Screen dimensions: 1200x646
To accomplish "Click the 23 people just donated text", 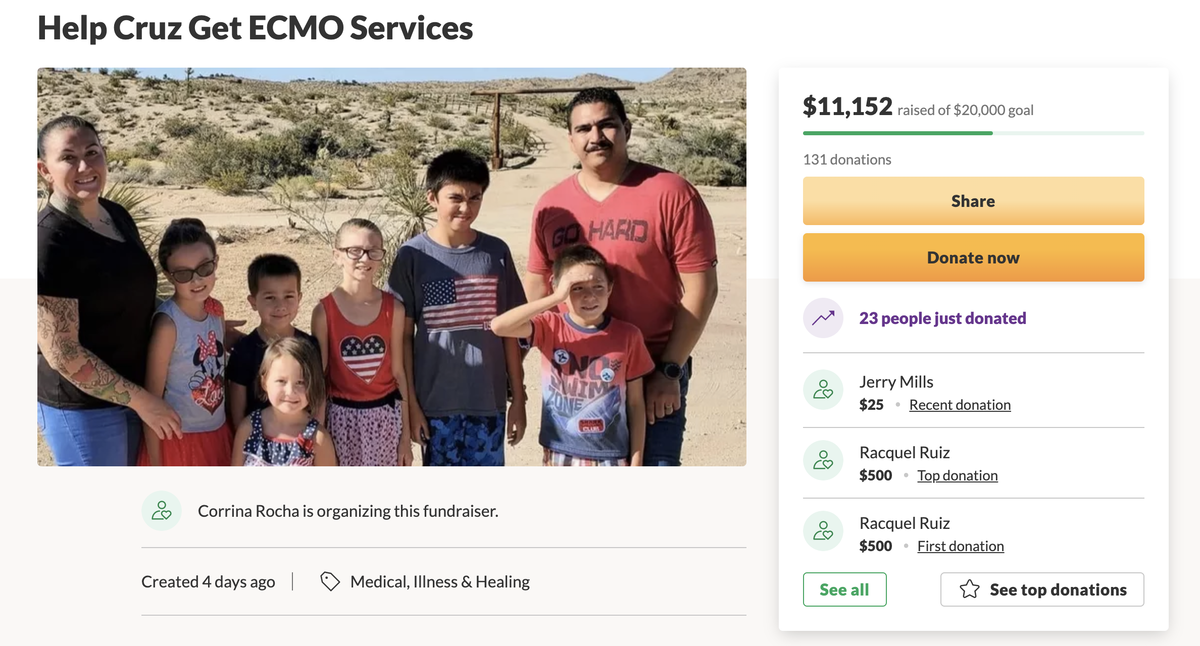I will point(942,318).
